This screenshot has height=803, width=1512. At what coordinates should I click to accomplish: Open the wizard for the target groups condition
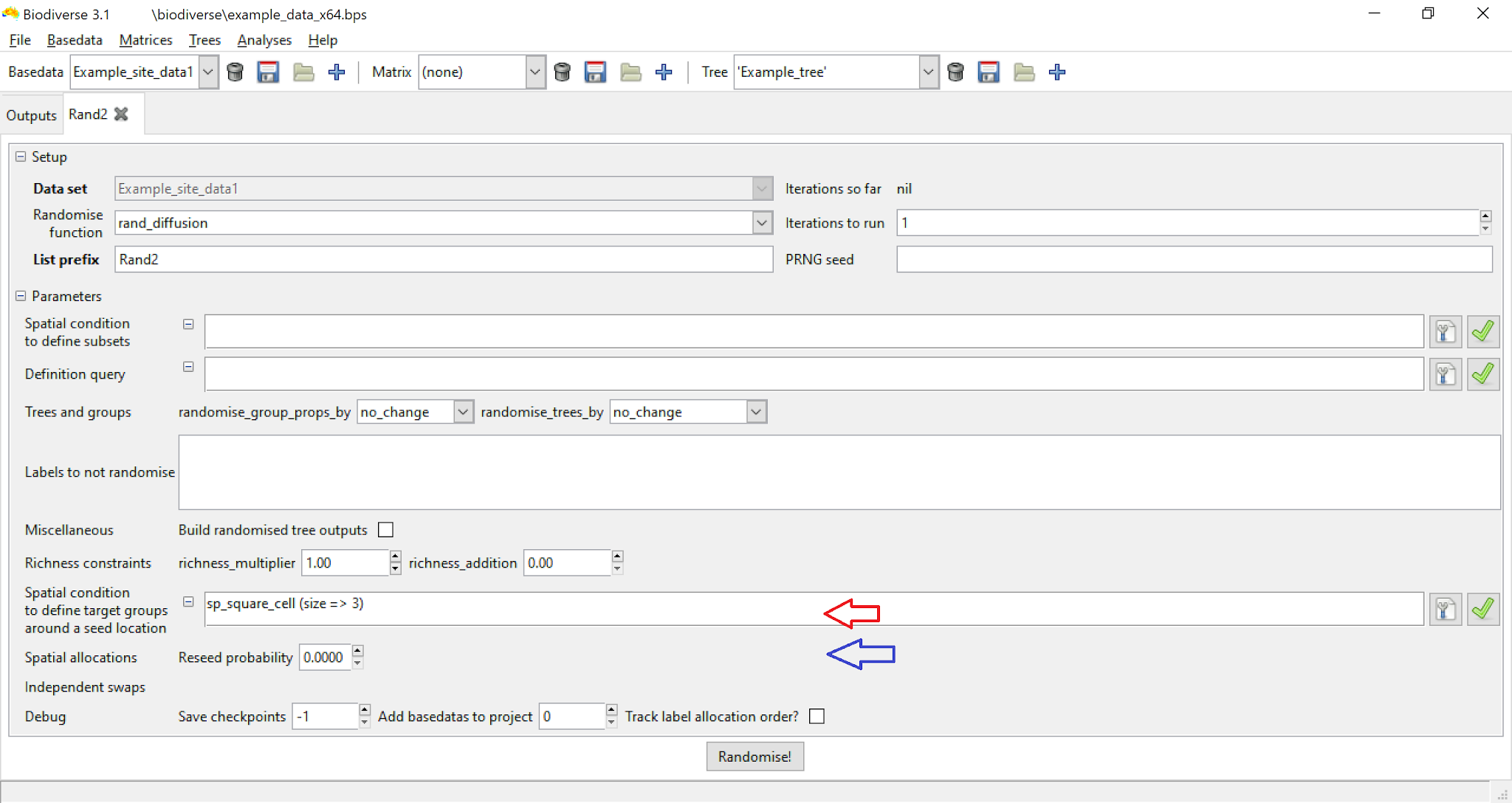coord(1446,608)
